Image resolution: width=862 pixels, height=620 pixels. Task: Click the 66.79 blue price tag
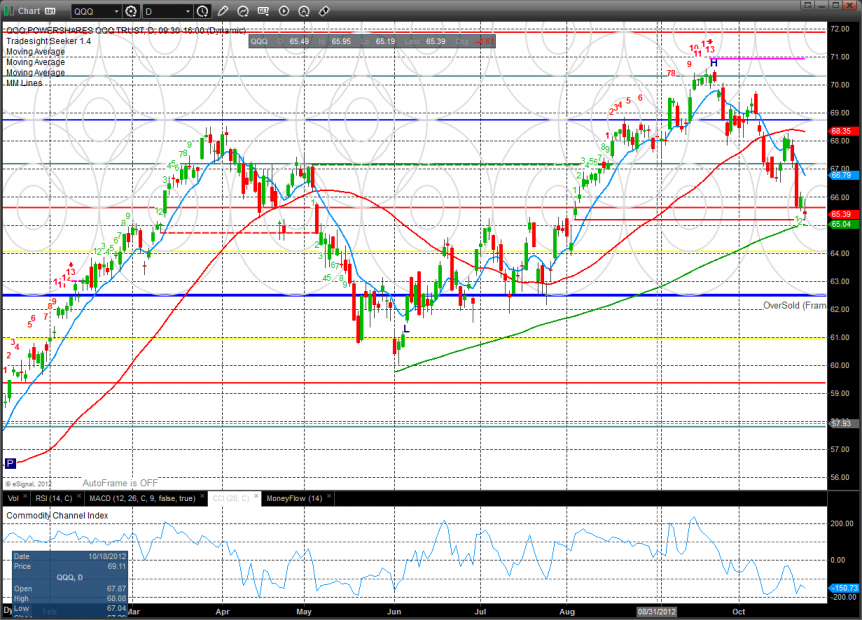tap(841, 175)
